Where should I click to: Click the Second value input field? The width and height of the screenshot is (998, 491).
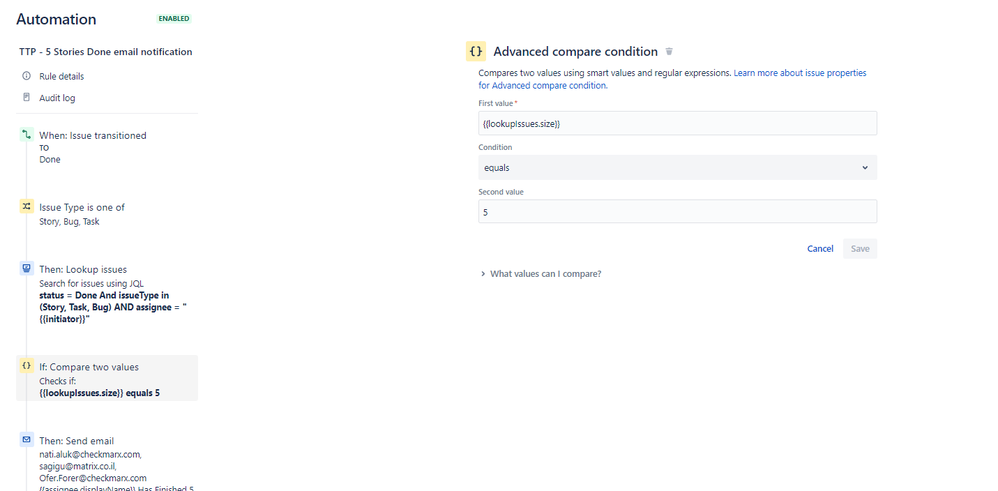(677, 211)
